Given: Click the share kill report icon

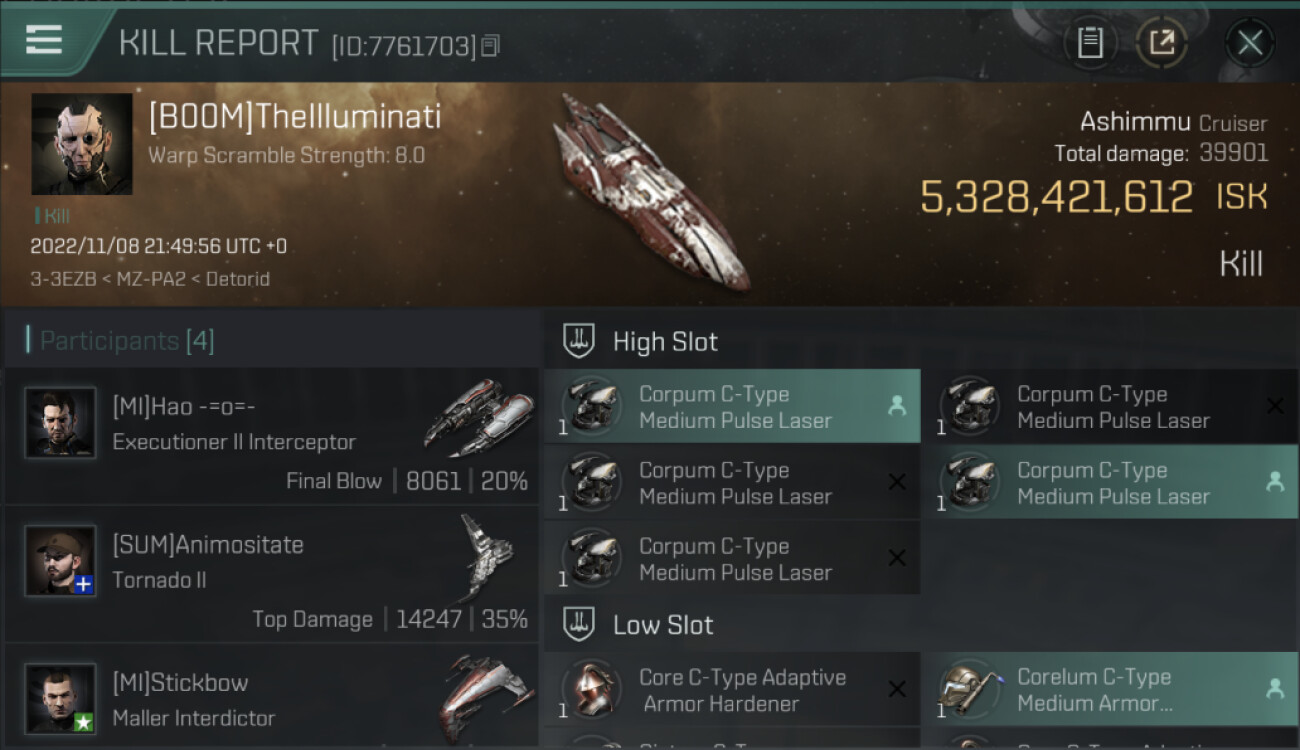Looking at the screenshot, I should (1161, 42).
